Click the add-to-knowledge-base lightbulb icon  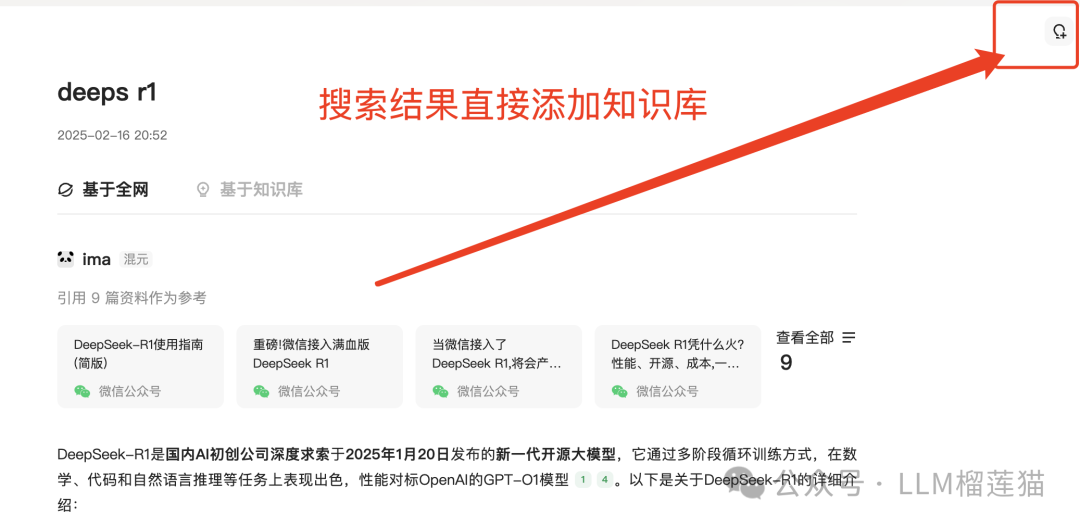click(x=1059, y=32)
